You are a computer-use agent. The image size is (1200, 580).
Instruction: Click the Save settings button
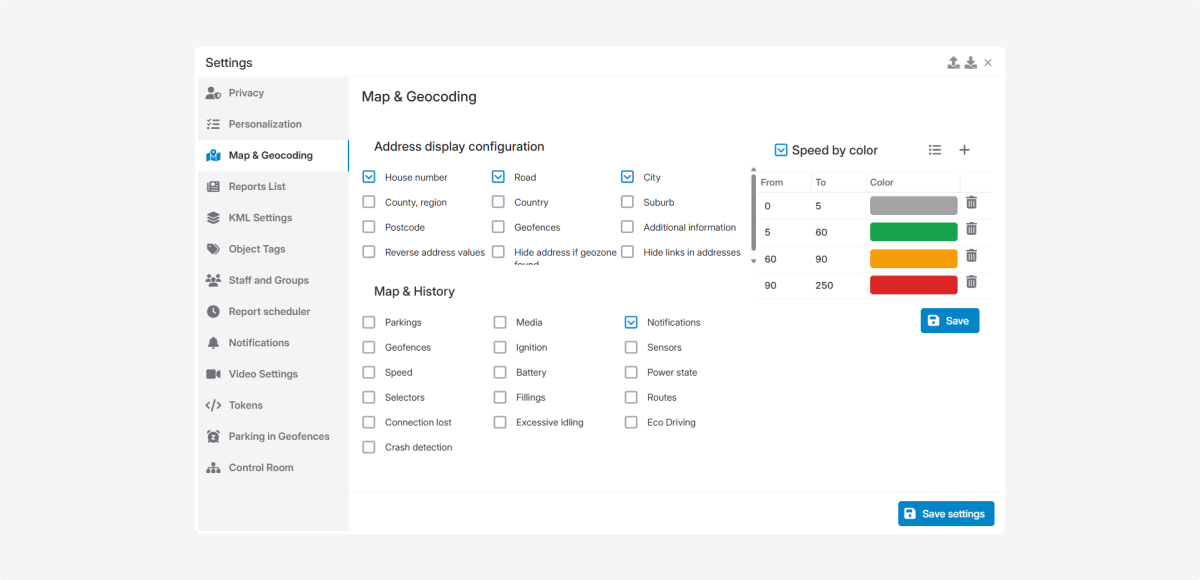pos(945,514)
